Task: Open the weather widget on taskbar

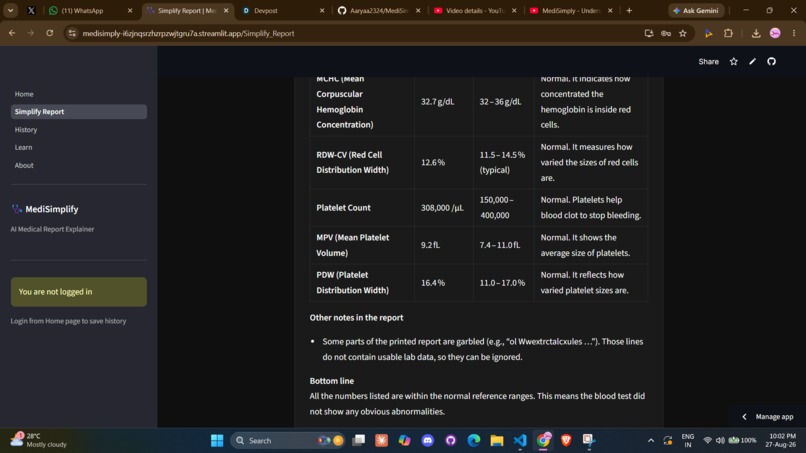Action: coord(39,440)
